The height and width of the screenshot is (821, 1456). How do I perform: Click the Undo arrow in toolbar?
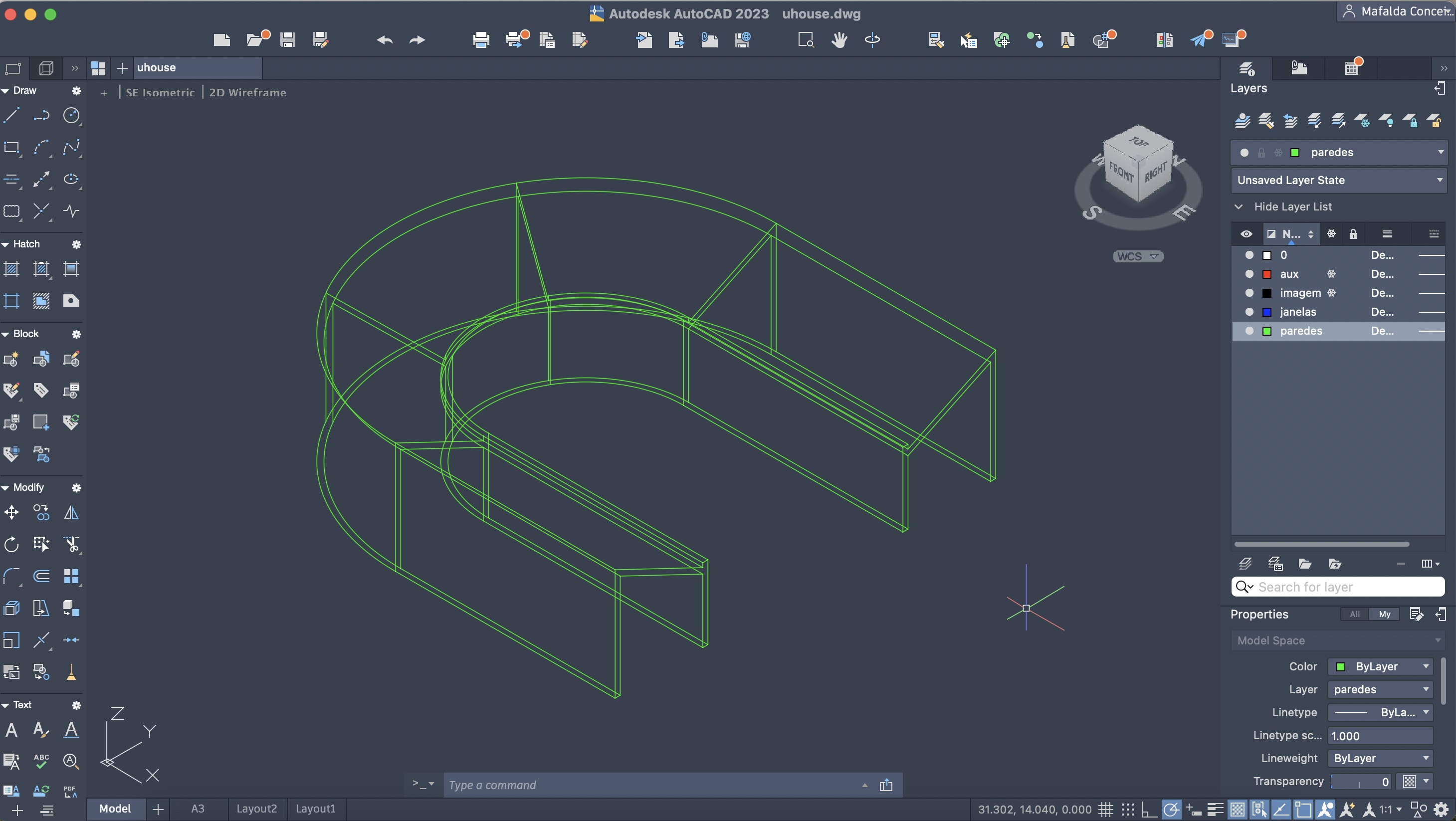click(385, 39)
